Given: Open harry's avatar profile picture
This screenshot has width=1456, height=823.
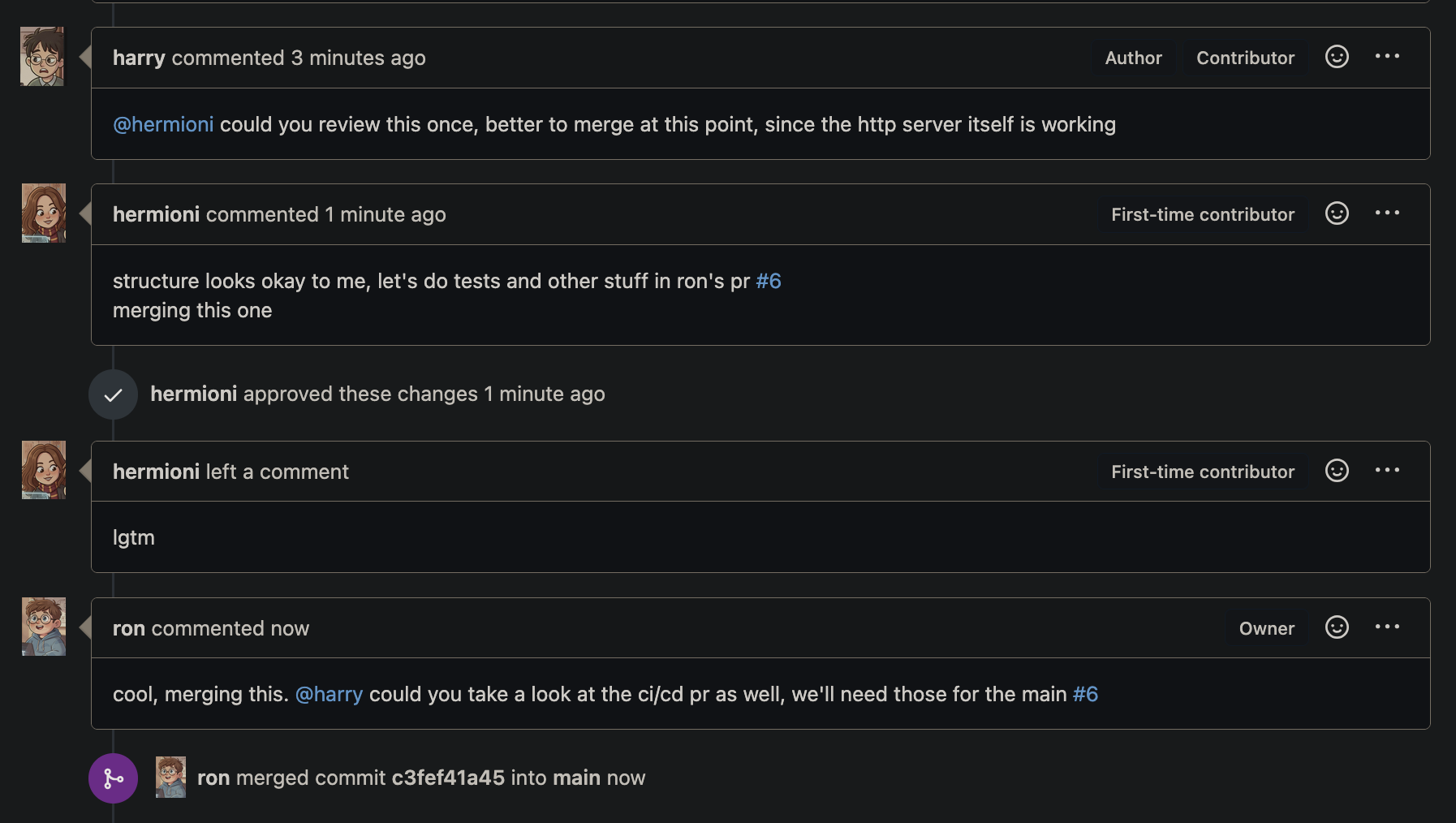Looking at the screenshot, I should click(42, 57).
